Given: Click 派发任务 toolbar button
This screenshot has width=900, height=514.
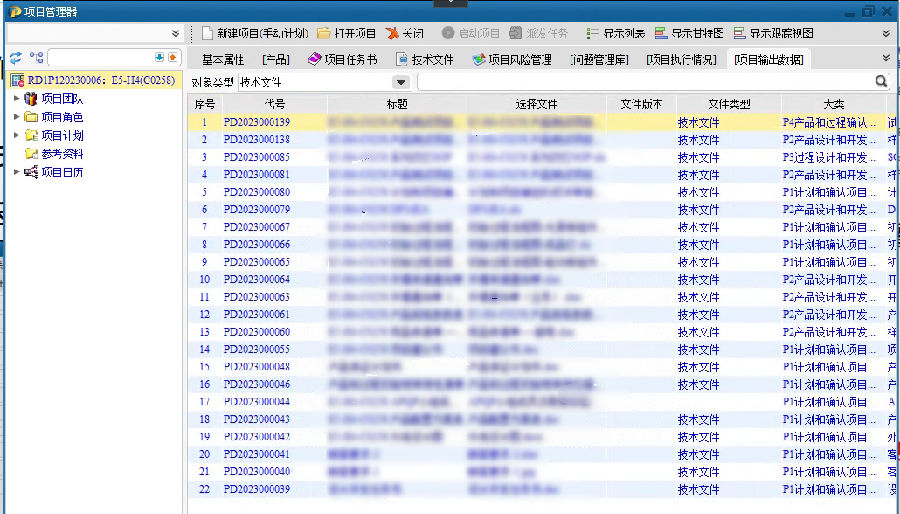Looking at the screenshot, I should 538,33.
